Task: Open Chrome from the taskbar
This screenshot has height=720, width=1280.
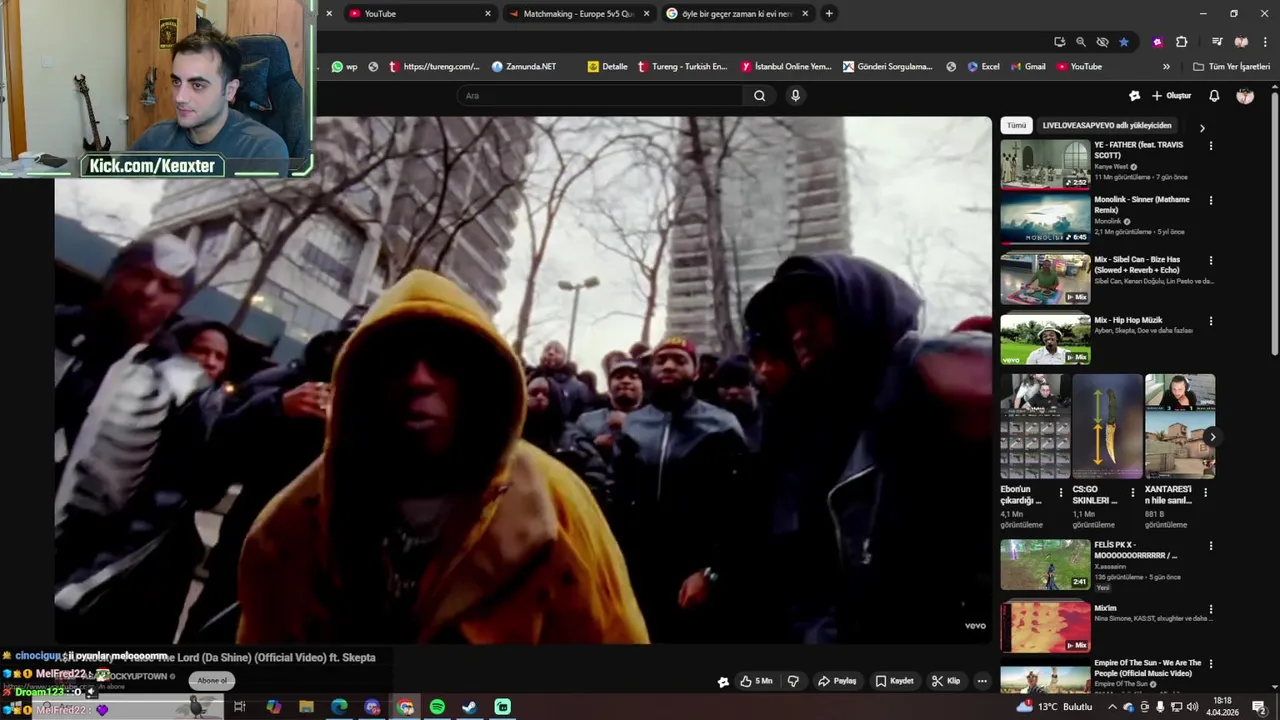Action: [405, 707]
